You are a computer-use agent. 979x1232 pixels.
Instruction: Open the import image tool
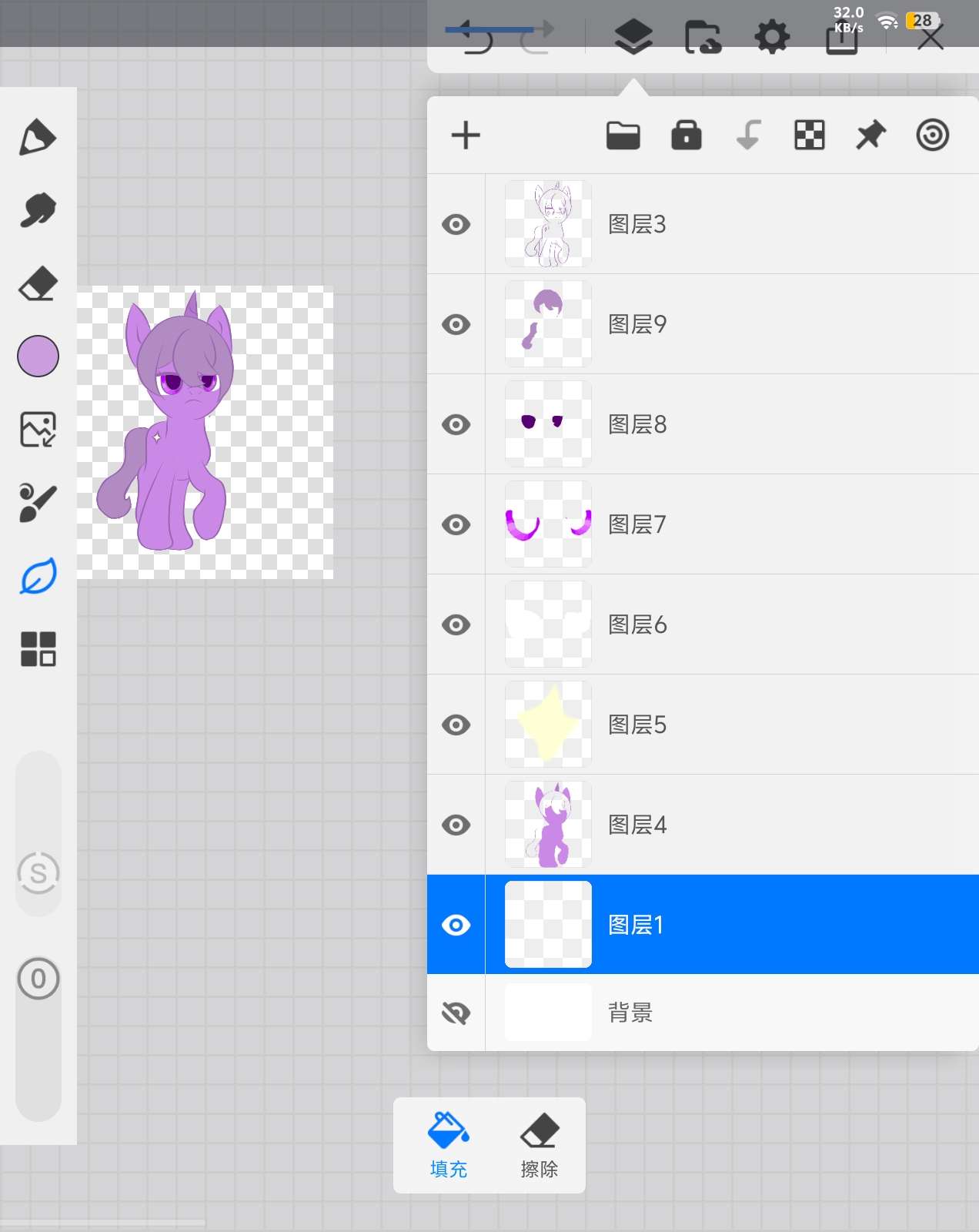click(x=38, y=429)
